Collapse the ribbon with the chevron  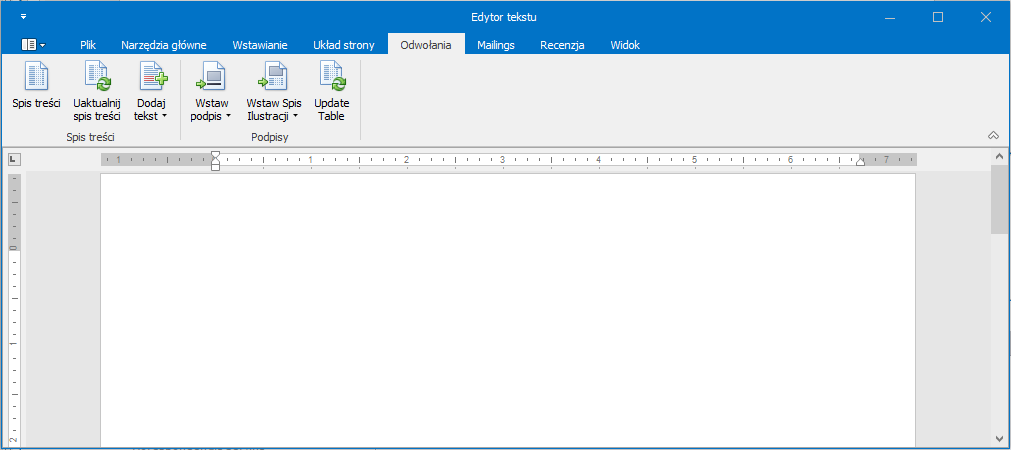pyautogui.click(x=993, y=135)
